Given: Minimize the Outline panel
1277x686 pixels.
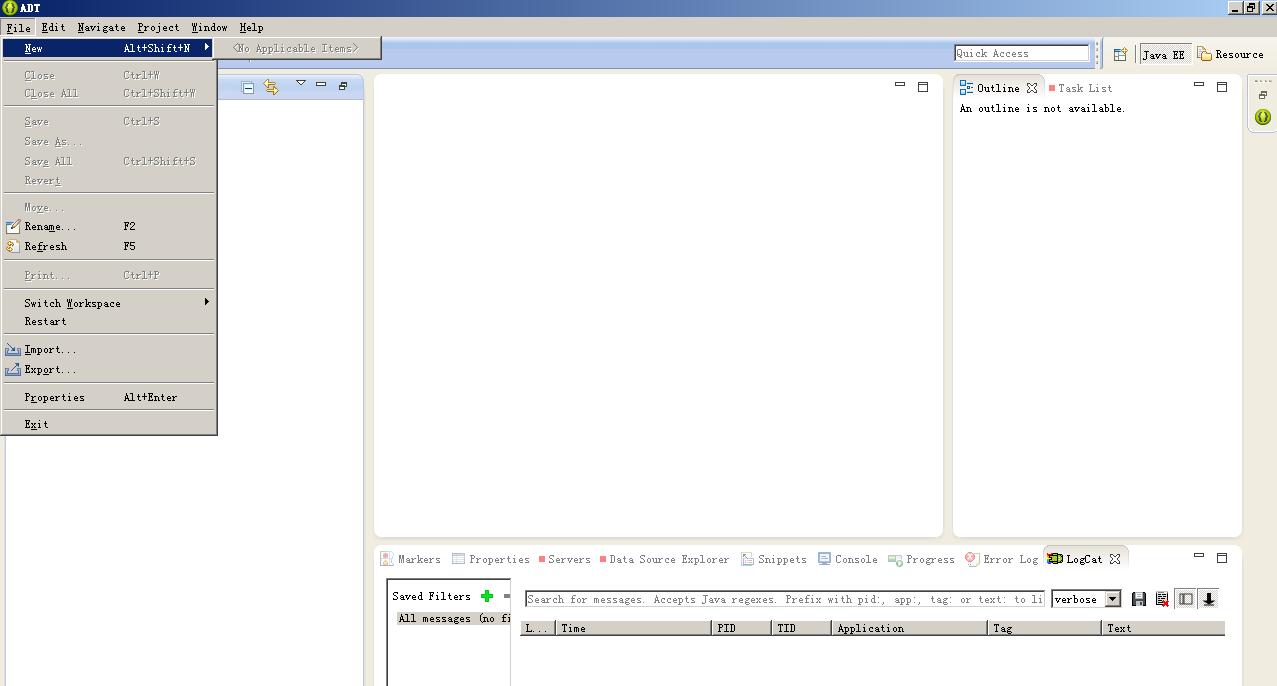Looking at the screenshot, I should point(1199,86).
